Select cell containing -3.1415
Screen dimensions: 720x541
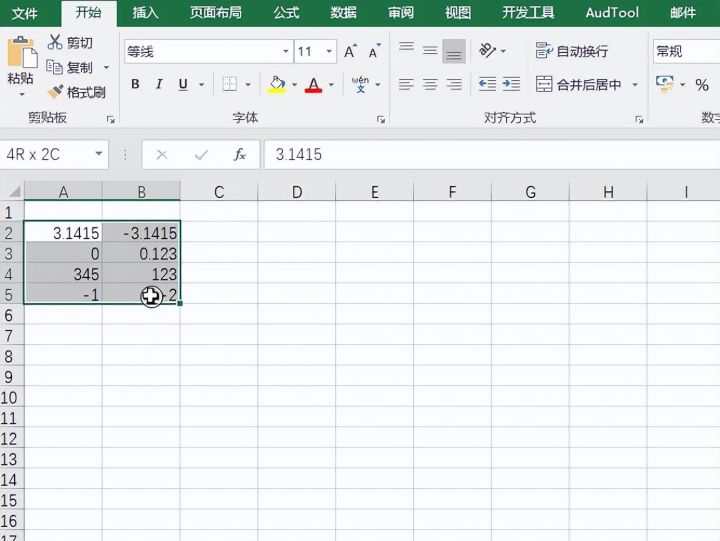click(x=141, y=233)
